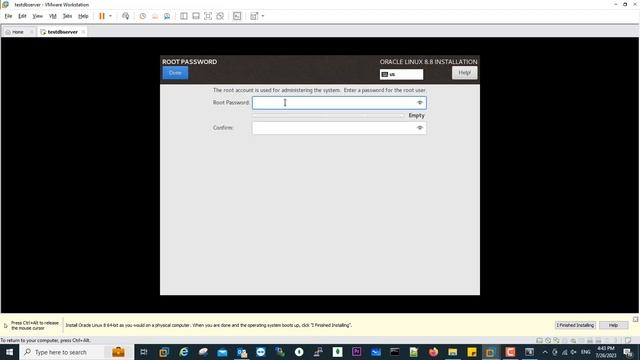Click the us keyboard layout indicator
Image resolution: width=640 pixels, height=360 pixels.
tap(402, 74)
